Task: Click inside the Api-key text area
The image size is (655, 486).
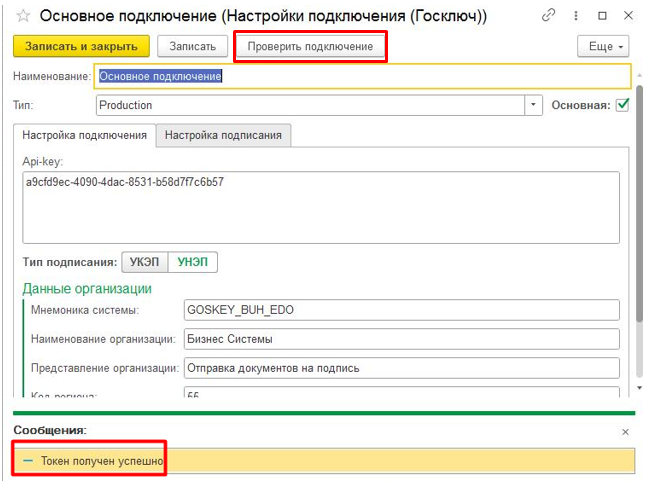Action: (x=321, y=208)
